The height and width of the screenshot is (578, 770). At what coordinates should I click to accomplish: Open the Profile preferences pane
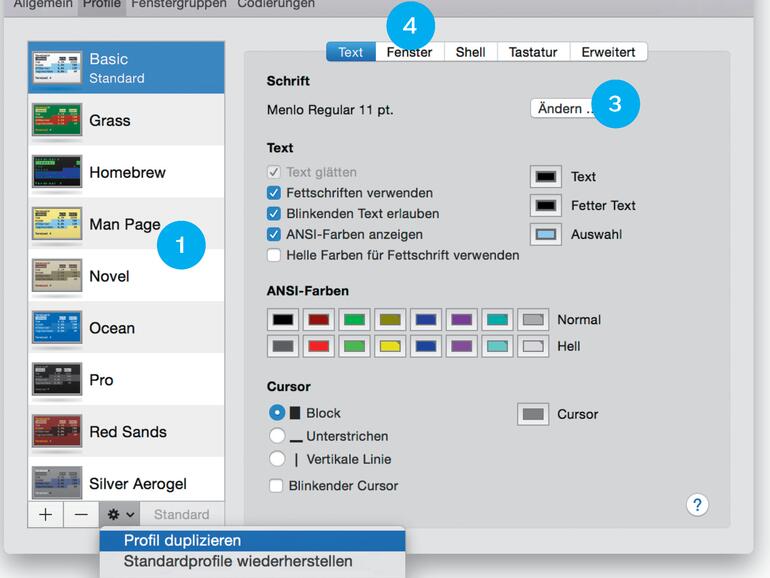click(x=102, y=5)
